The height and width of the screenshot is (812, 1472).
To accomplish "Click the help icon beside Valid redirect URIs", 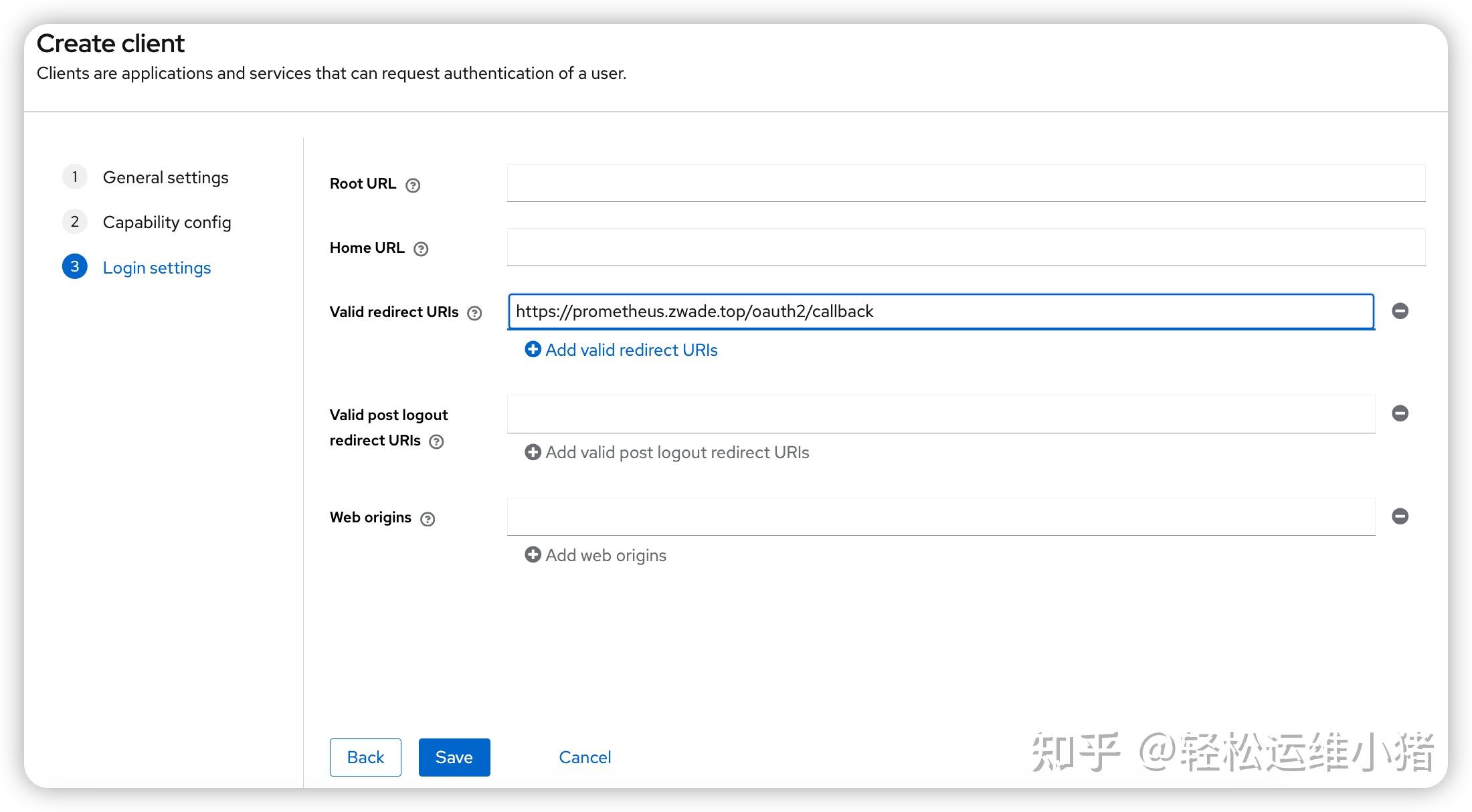I will pyautogui.click(x=474, y=312).
